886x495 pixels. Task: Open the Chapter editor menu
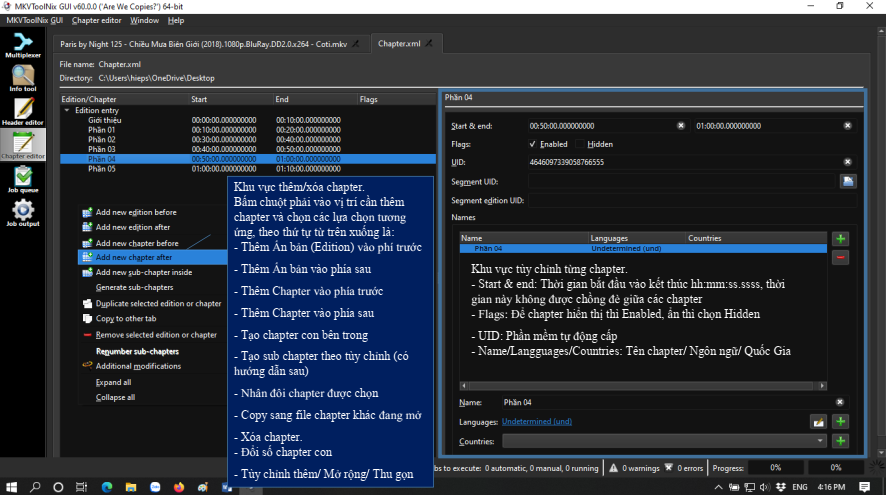[97, 20]
